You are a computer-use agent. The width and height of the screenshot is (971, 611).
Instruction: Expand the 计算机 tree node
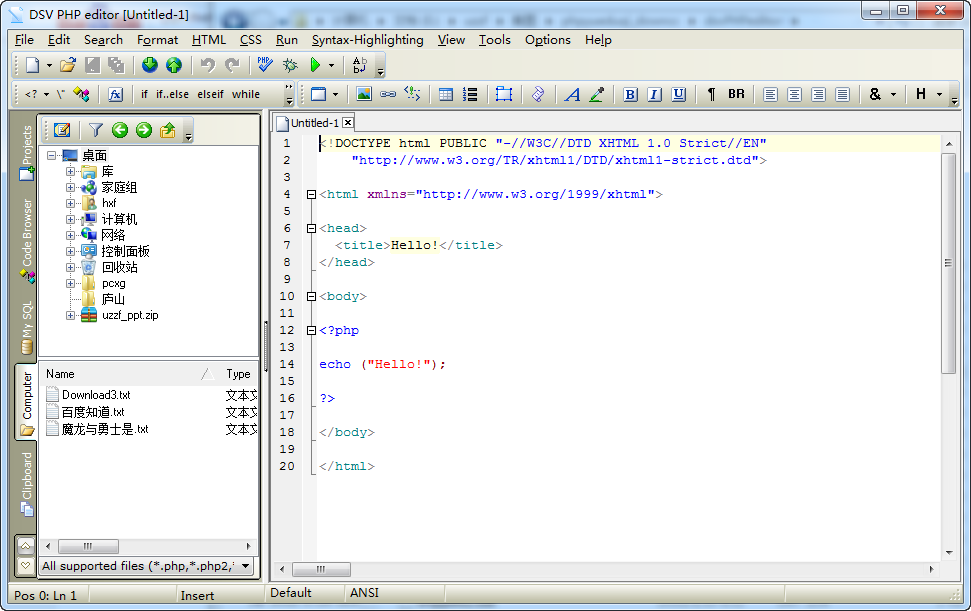pos(71,219)
